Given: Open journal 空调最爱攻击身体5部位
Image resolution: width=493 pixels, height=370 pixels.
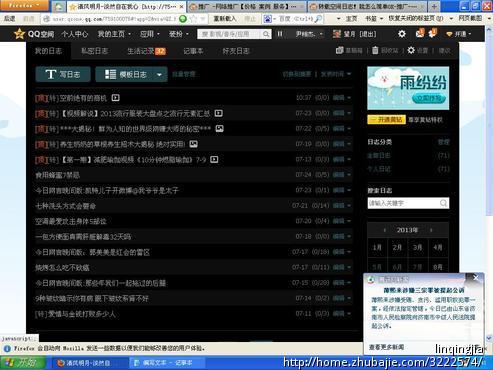Looking at the screenshot, I should pos(71,221).
